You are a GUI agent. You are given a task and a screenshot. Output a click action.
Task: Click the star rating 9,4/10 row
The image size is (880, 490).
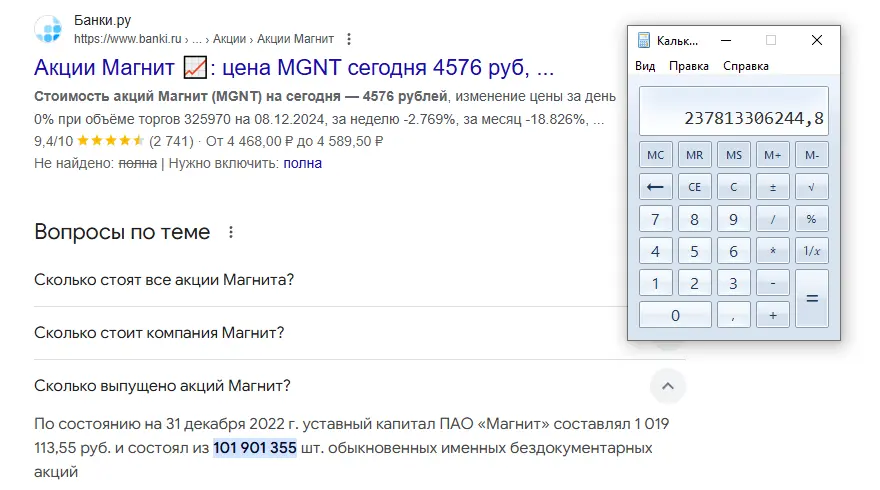(208, 141)
